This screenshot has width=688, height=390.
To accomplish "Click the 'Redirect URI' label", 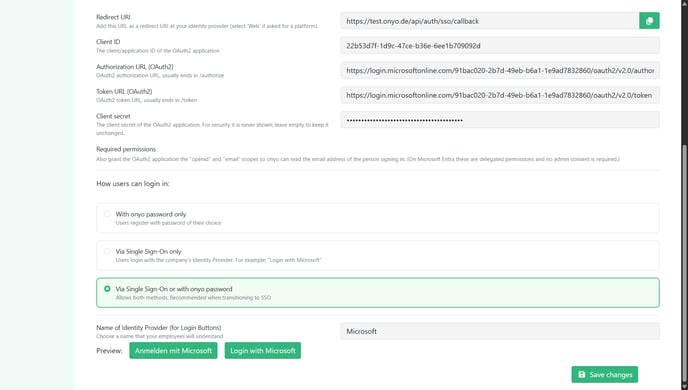I will [113, 17].
